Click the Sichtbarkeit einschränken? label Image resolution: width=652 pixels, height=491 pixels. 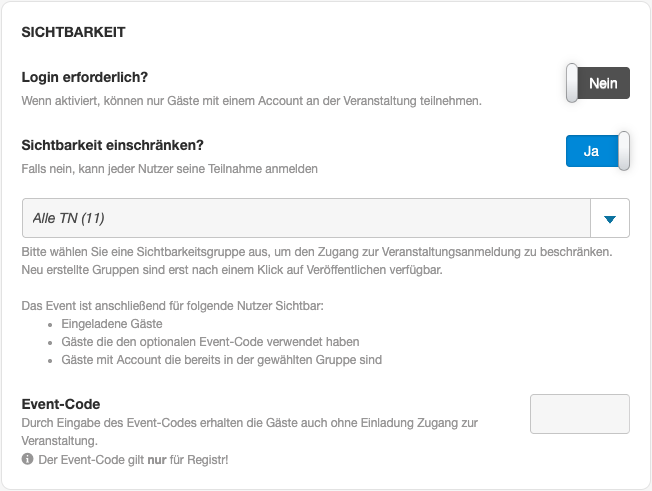pyautogui.click(x=112, y=145)
